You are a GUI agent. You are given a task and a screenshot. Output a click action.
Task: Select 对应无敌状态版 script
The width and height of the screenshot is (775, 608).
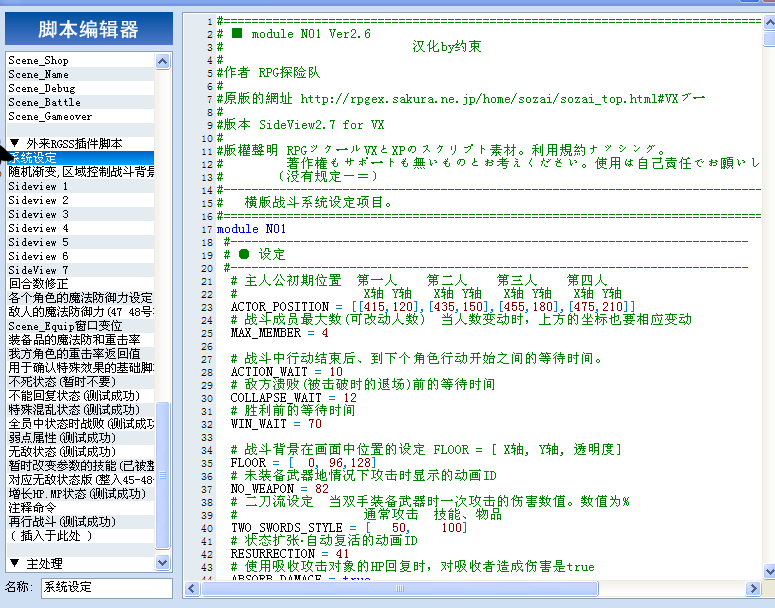[81, 479]
